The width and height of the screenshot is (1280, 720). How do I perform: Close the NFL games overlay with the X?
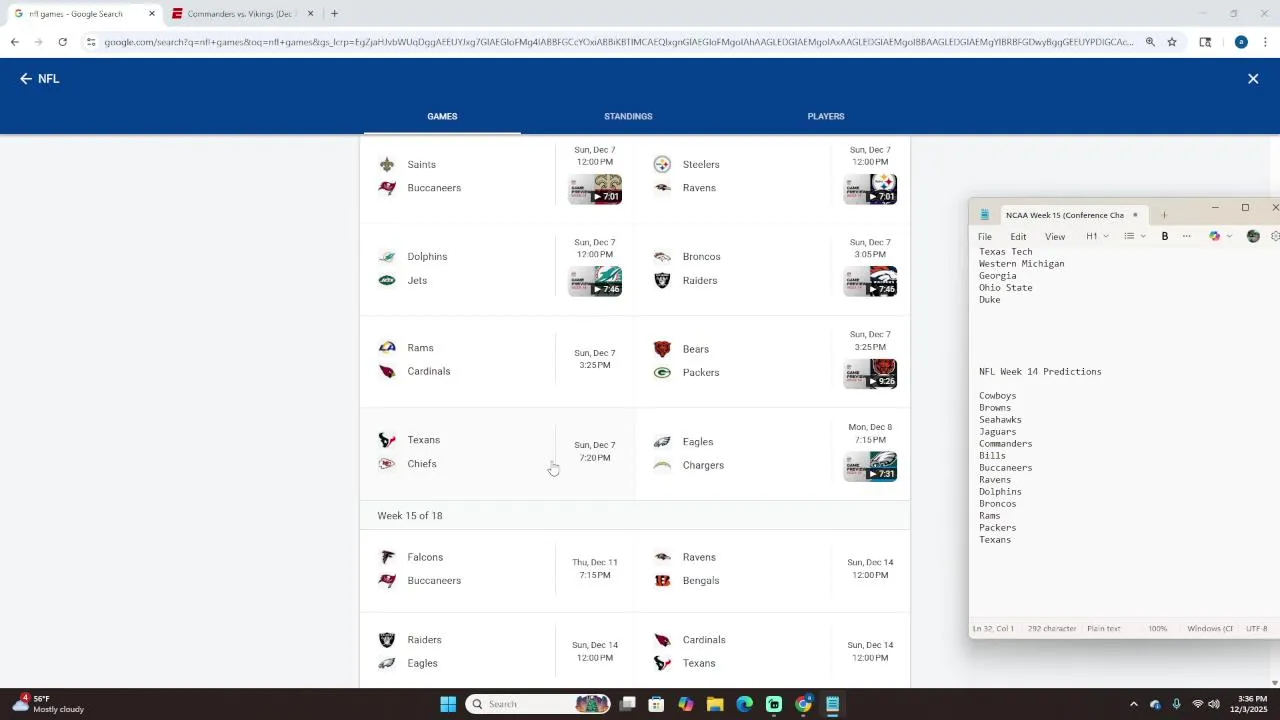pyautogui.click(x=1253, y=79)
